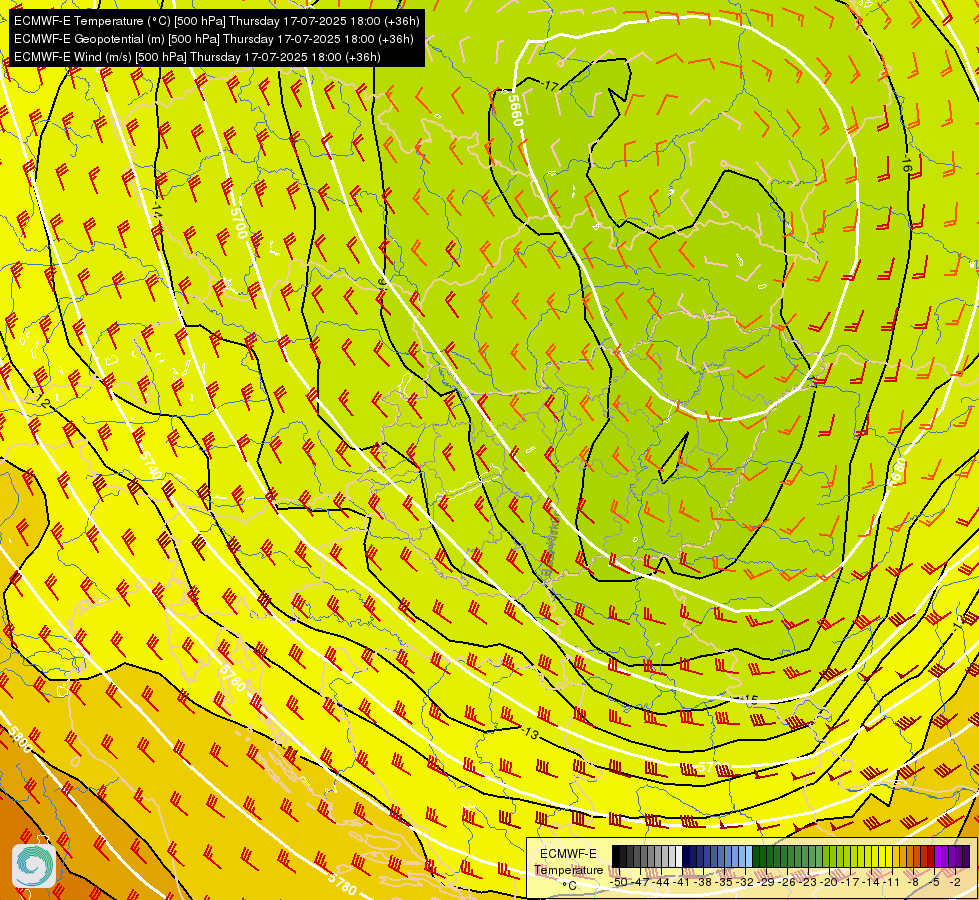The image size is (979, 900).
Task: Pick the white swatch in the legend
Action: tap(679, 856)
